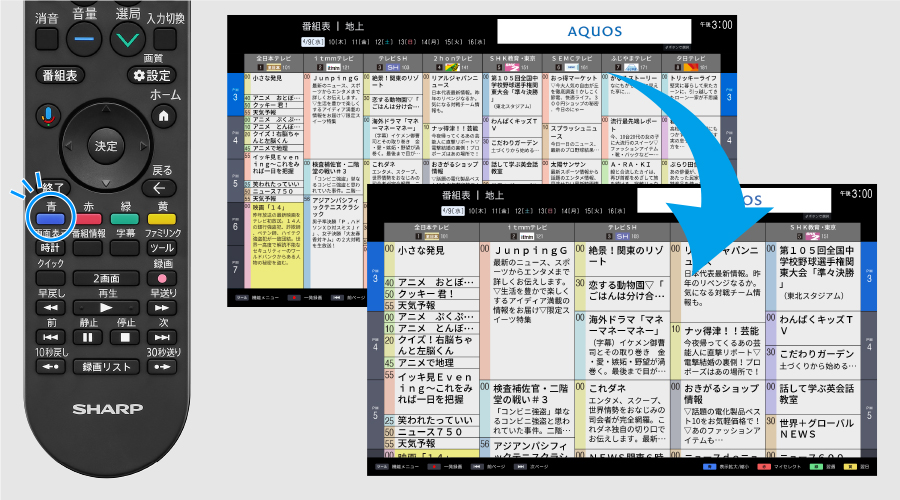Open the 録画リスト recordings list button
This screenshot has height=500, width=900.
(106, 367)
